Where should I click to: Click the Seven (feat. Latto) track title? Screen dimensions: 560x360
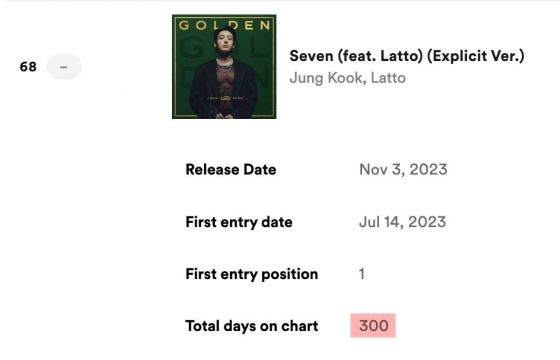point(406,56)
